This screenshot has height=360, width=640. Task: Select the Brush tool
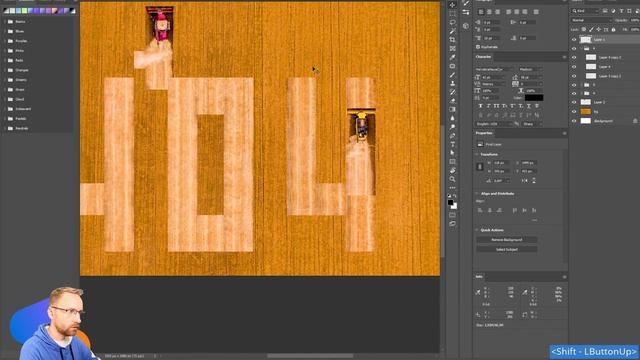coord(452,75)
